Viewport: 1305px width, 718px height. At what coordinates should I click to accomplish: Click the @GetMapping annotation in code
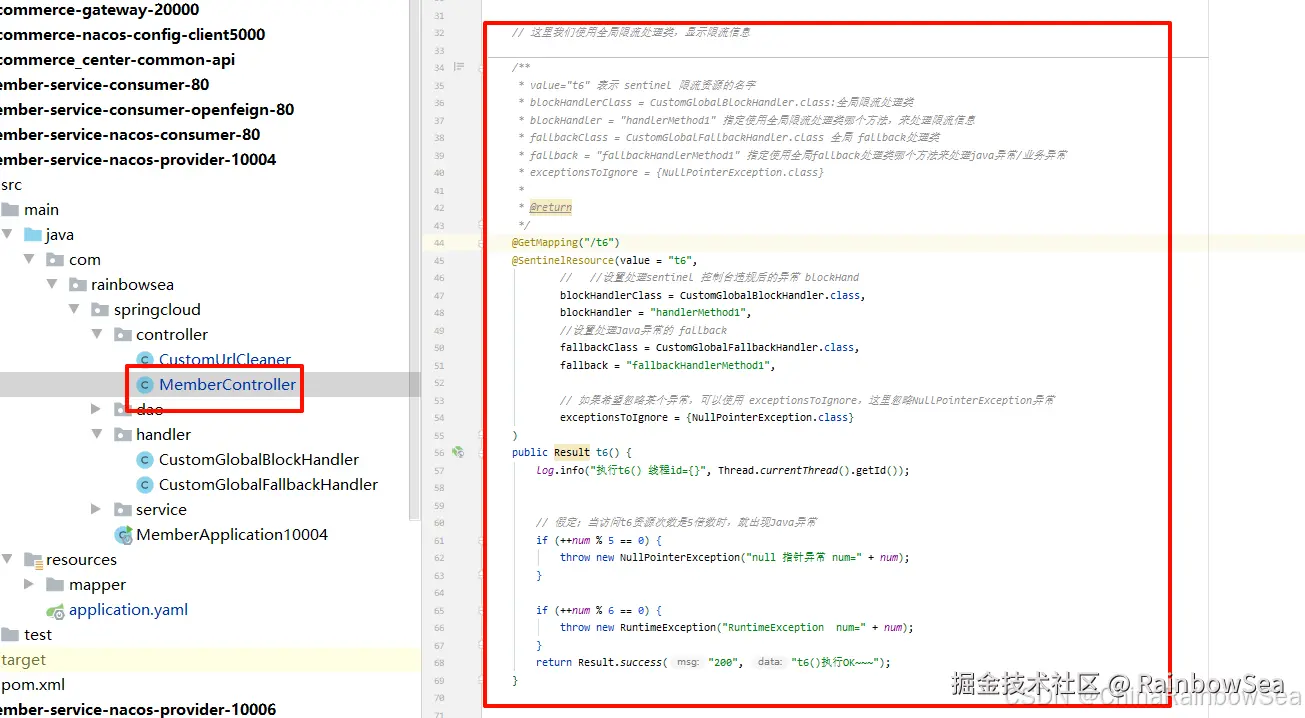coord(545,242)
